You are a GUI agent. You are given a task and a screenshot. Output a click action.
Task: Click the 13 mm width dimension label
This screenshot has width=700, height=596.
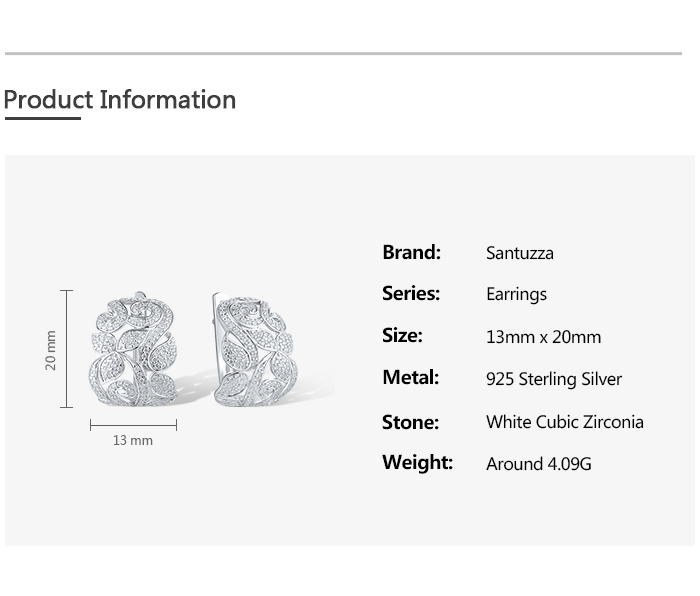[133, 440]
